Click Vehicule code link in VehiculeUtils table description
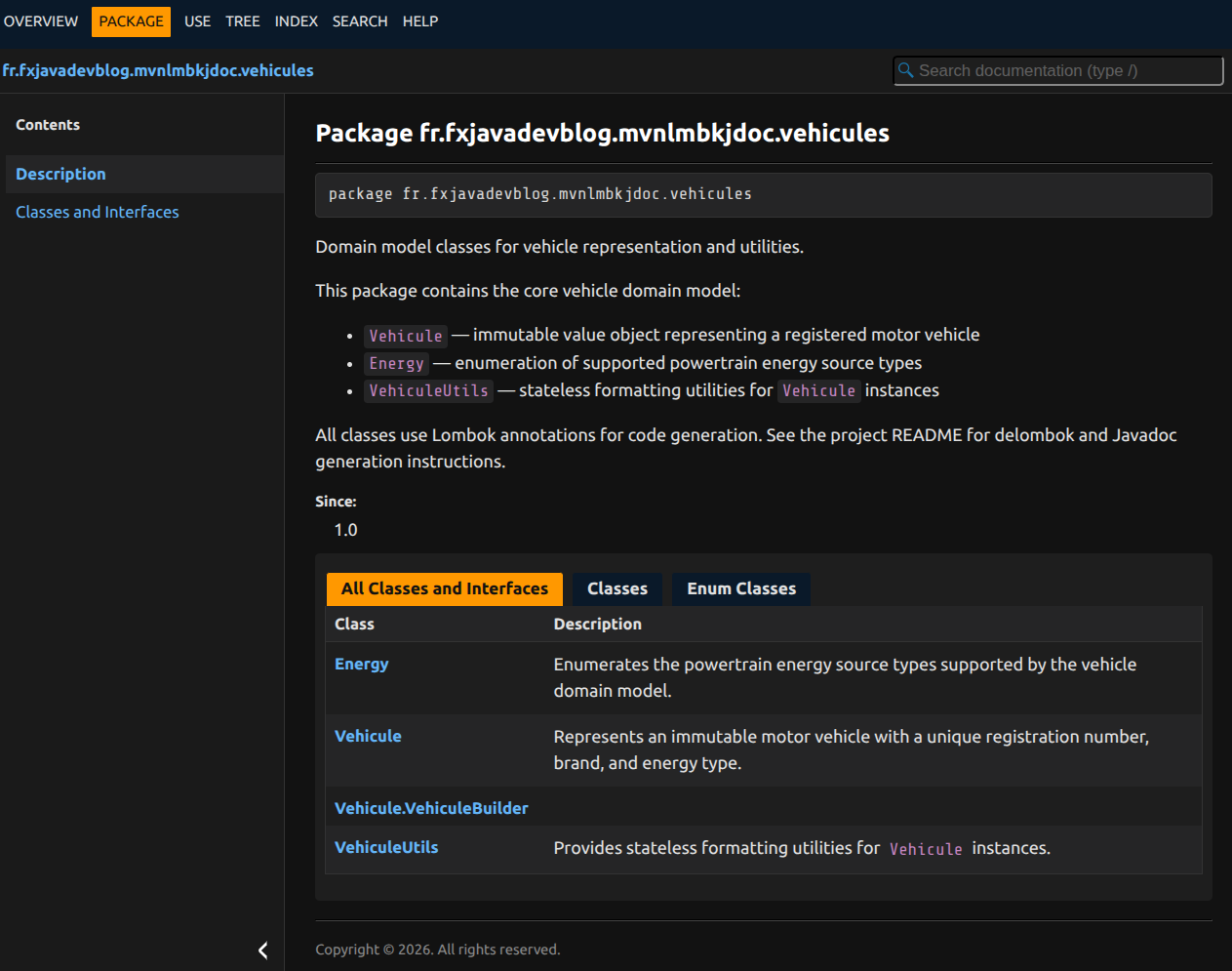This screenshot has height=971, width=1232. 926,849
